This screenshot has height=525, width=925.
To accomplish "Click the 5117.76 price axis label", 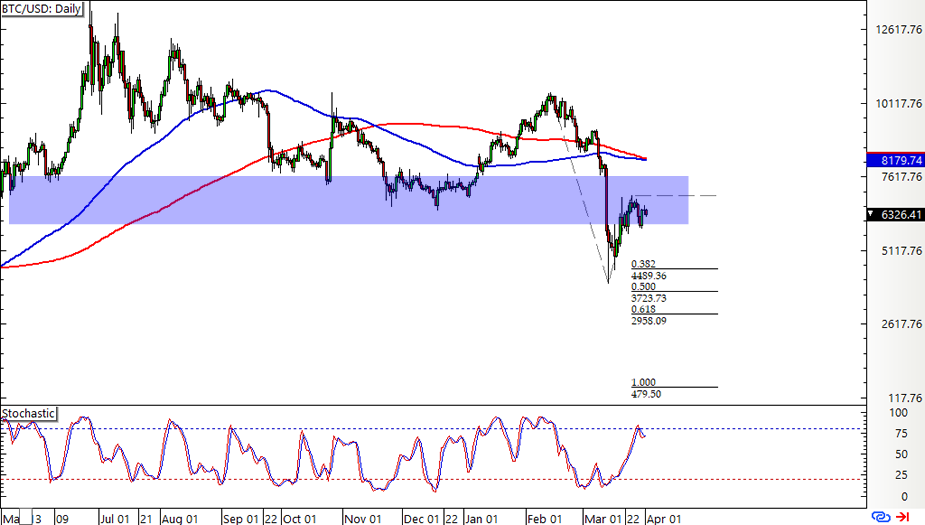I will 901,251.
